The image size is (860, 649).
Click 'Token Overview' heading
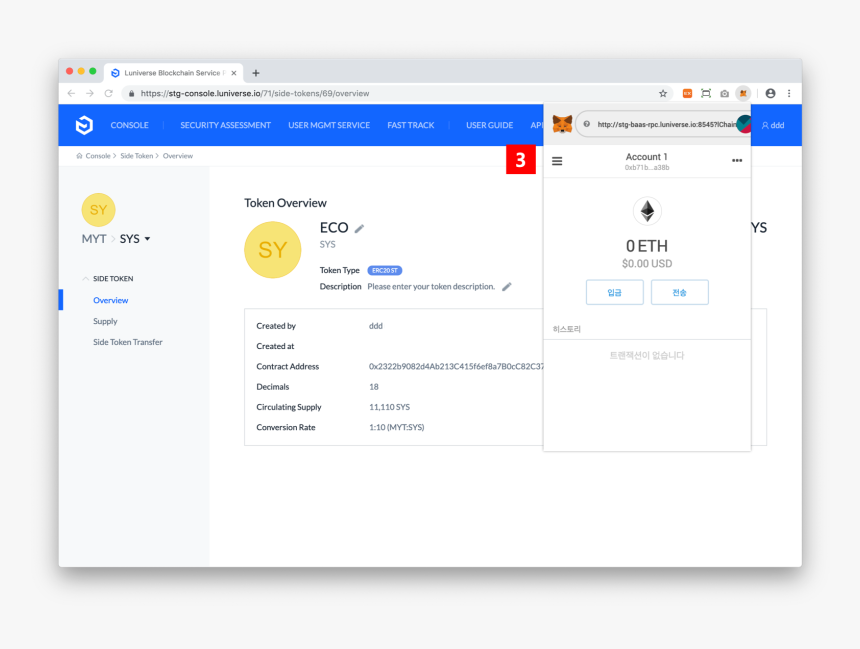tap(285, 203)
